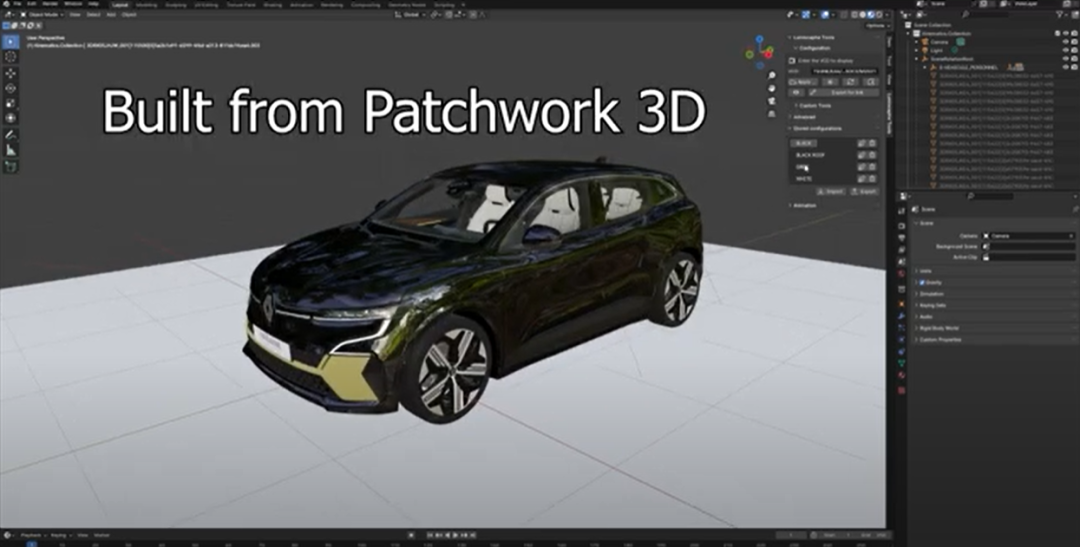The width and height of the screenshot is (1080, 547).
Task: Open the Output properties tab
Action: (x=902, y=238)
